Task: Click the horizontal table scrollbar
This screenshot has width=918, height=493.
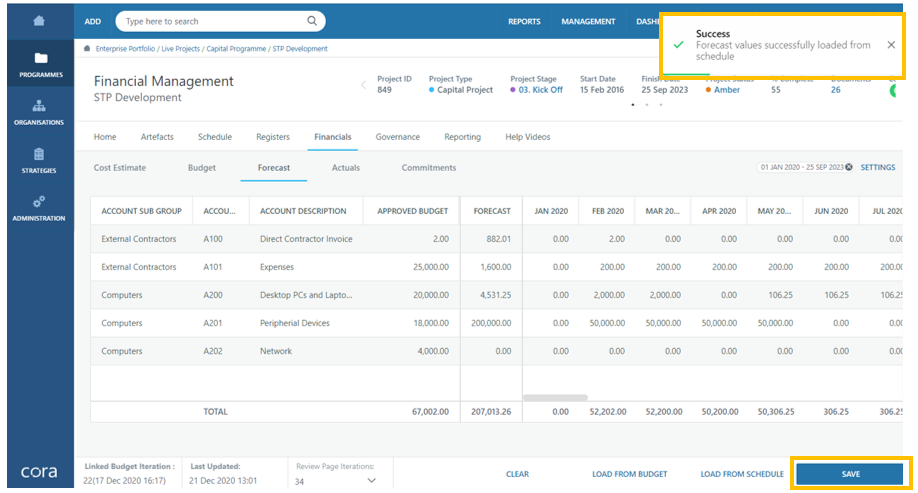Action: [x=555, y=398]
